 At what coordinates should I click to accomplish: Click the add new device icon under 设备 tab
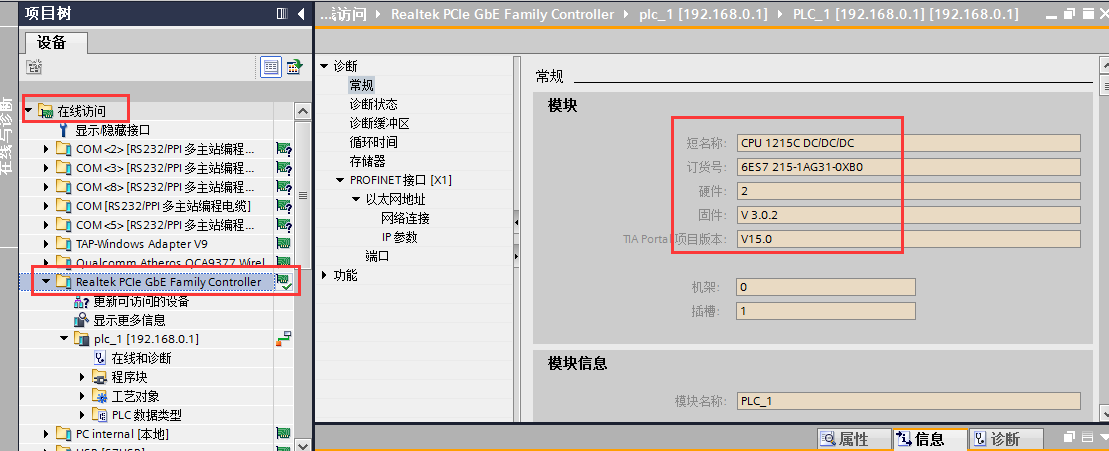click(34, 67)
